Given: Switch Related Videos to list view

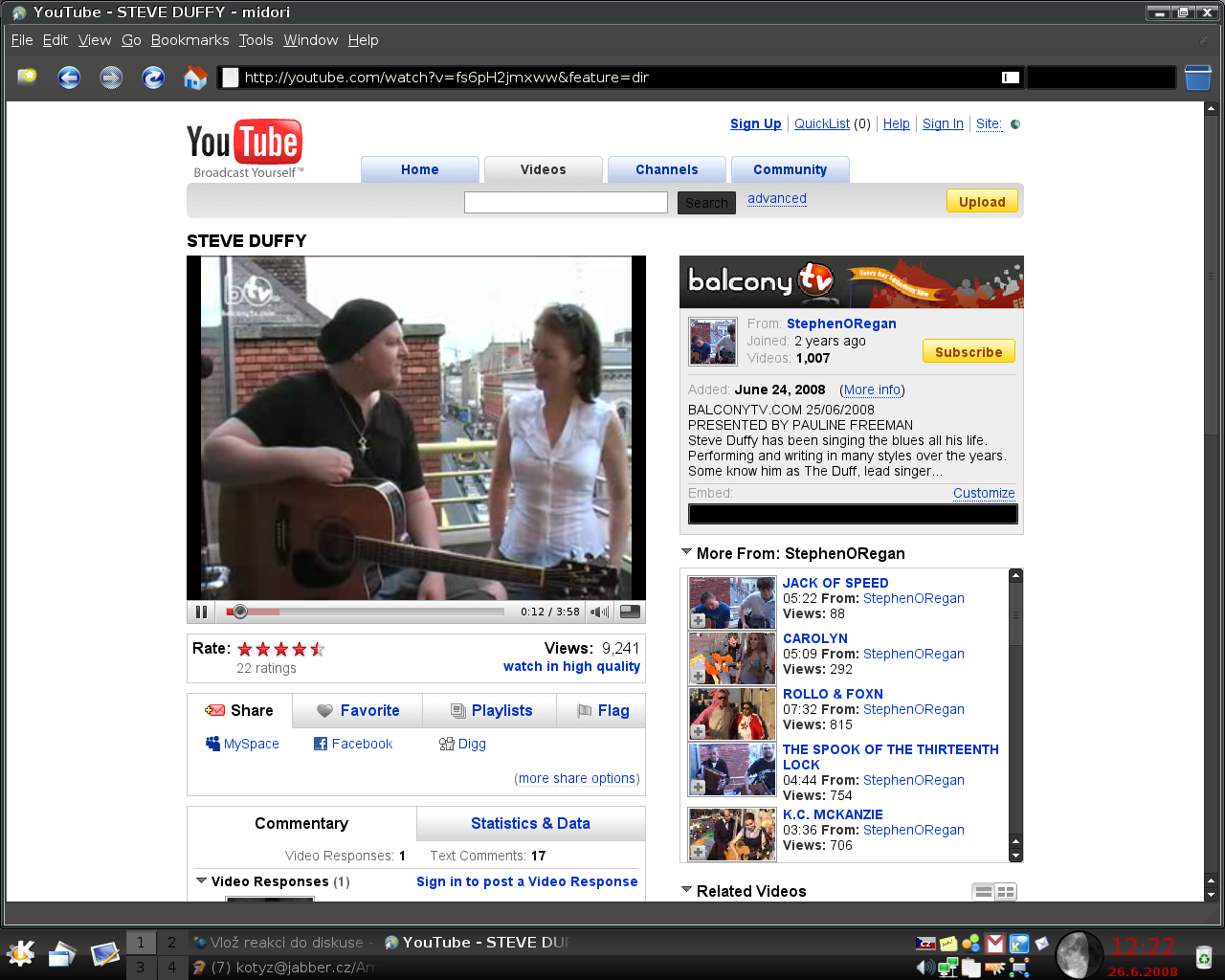Looking at the screenshot, I should coord(983,892).
